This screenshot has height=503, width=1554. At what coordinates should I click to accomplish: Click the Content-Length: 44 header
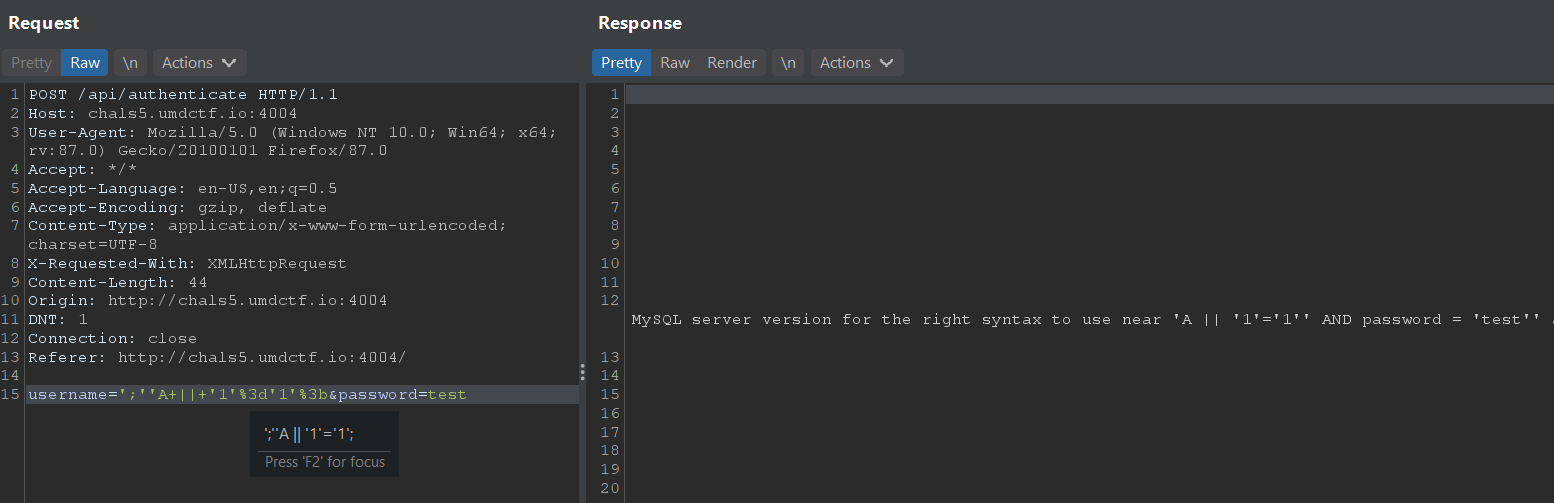tap(117, 282)
